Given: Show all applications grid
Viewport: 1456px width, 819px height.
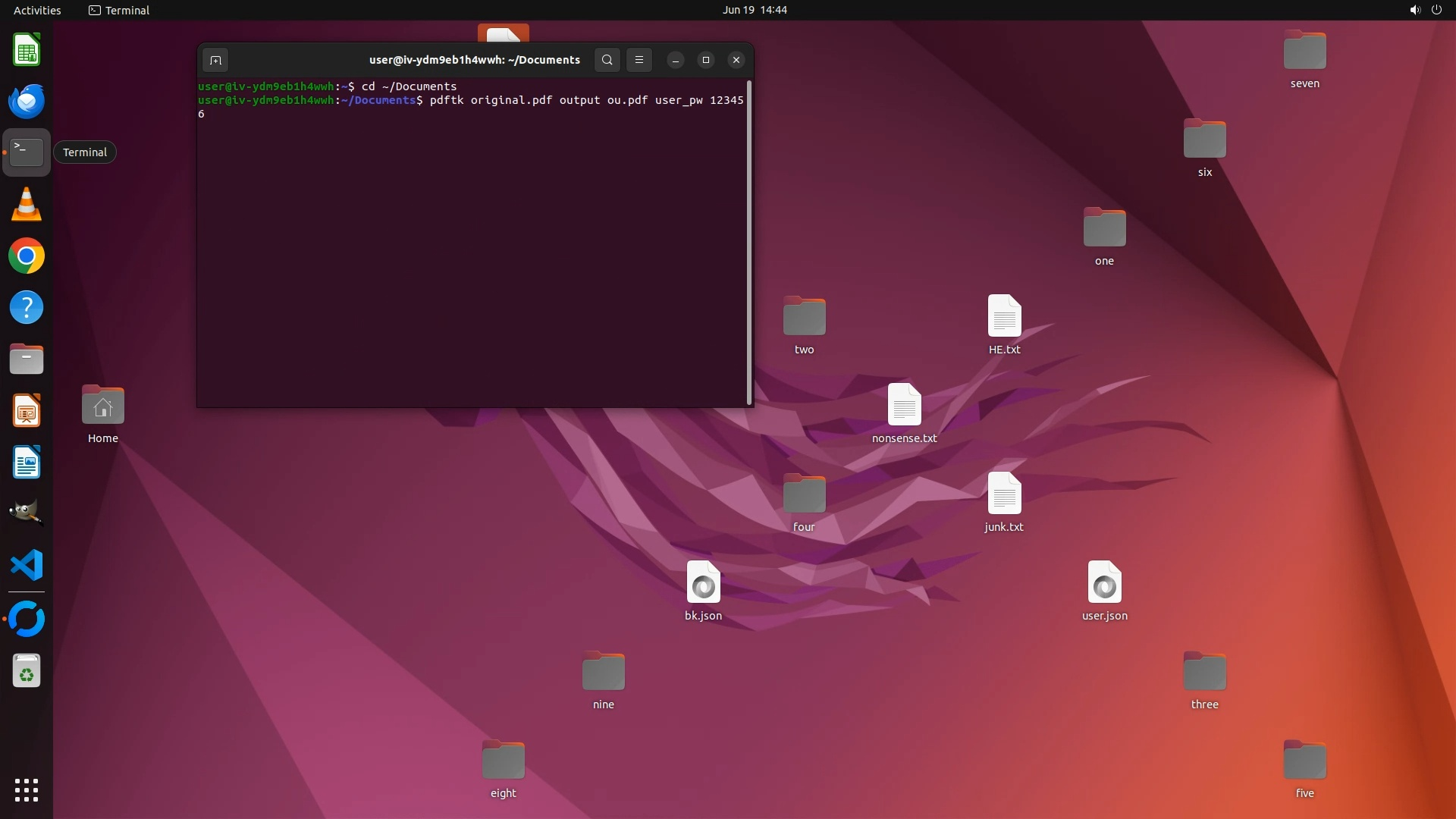Looking at the screenshot, I should click(27, 790).
